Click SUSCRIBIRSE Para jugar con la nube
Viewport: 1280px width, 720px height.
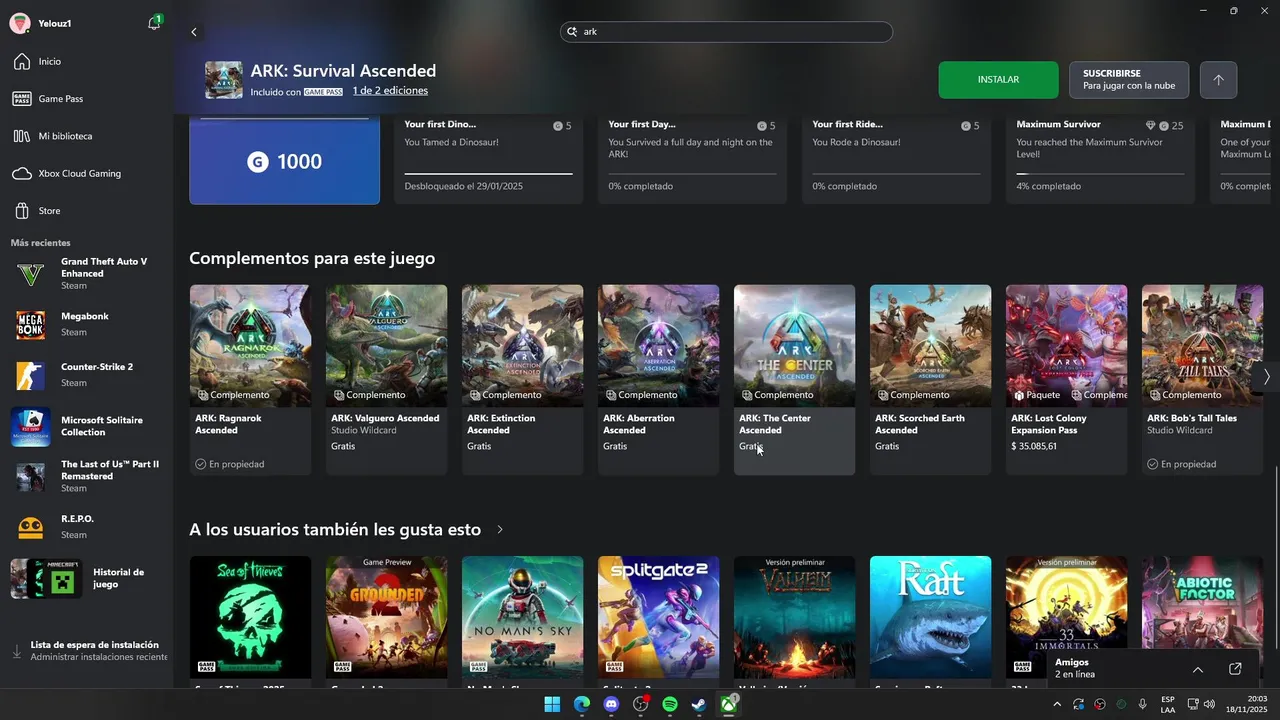[x=1129, y=80]
